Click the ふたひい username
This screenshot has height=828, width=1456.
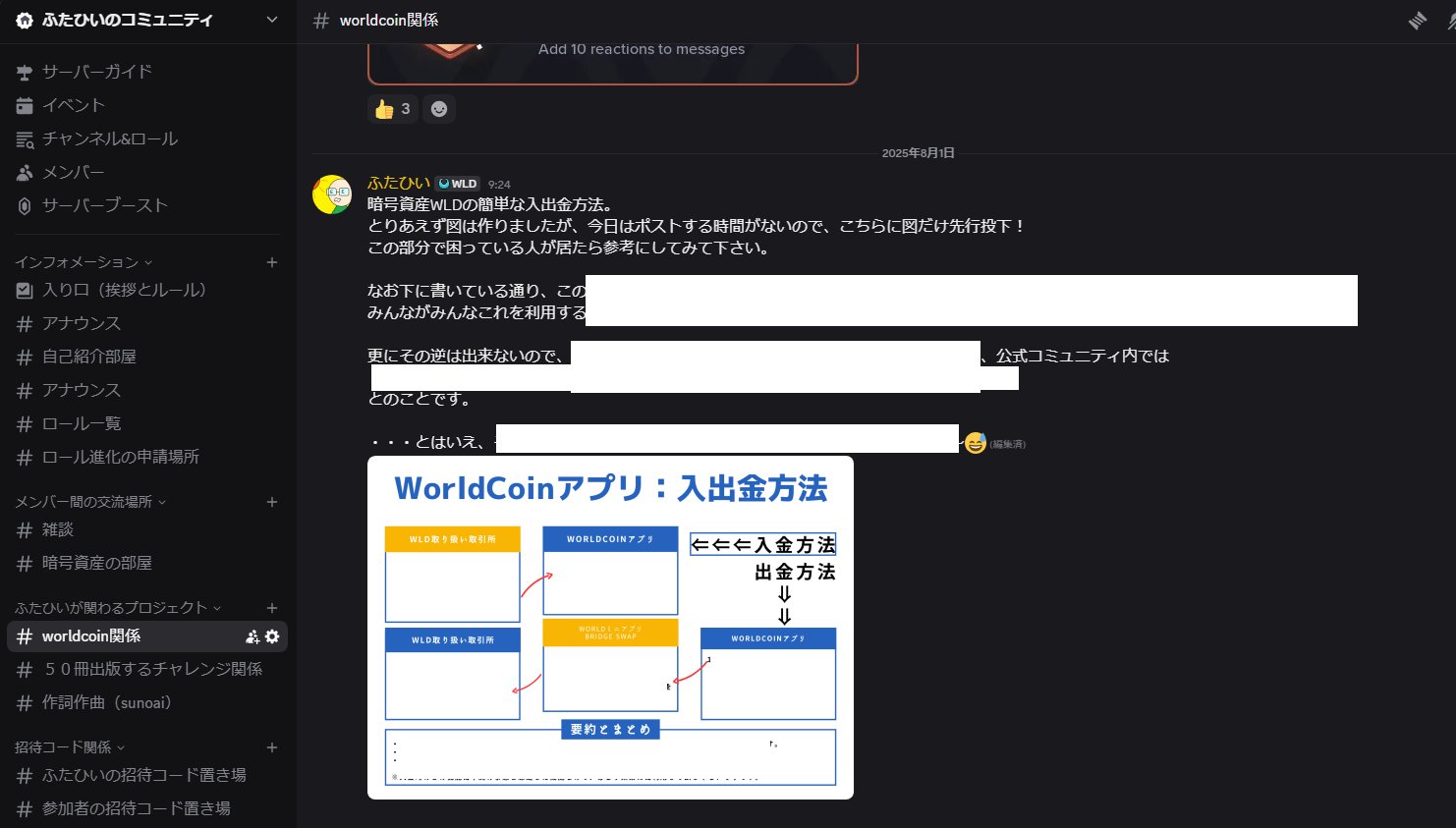[x=399, y=183]
